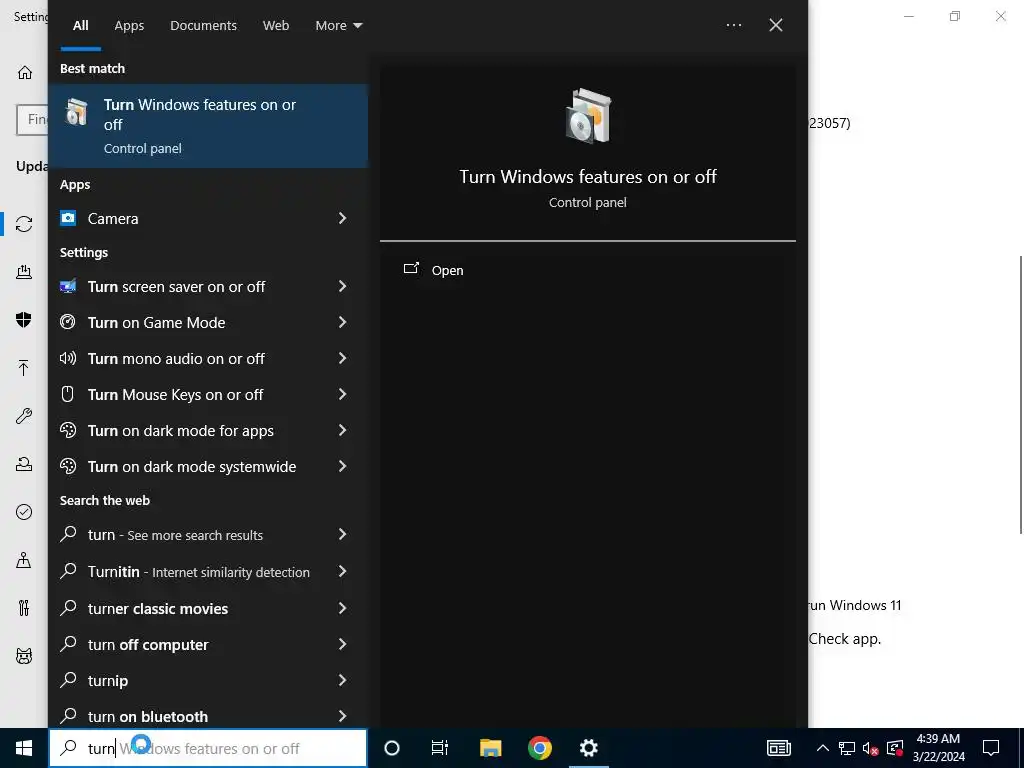Click the Settings 'Find a setting' search box
1024x768 pixels.
[33, 120]
